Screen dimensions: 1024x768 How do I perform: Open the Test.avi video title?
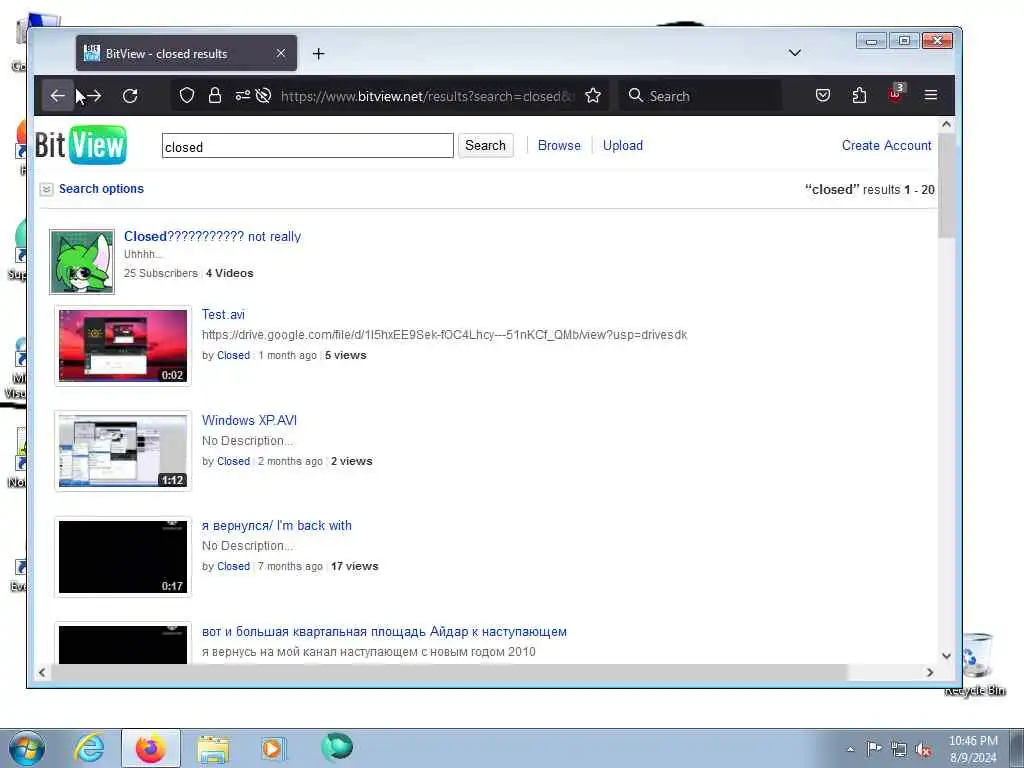(223, 314)
